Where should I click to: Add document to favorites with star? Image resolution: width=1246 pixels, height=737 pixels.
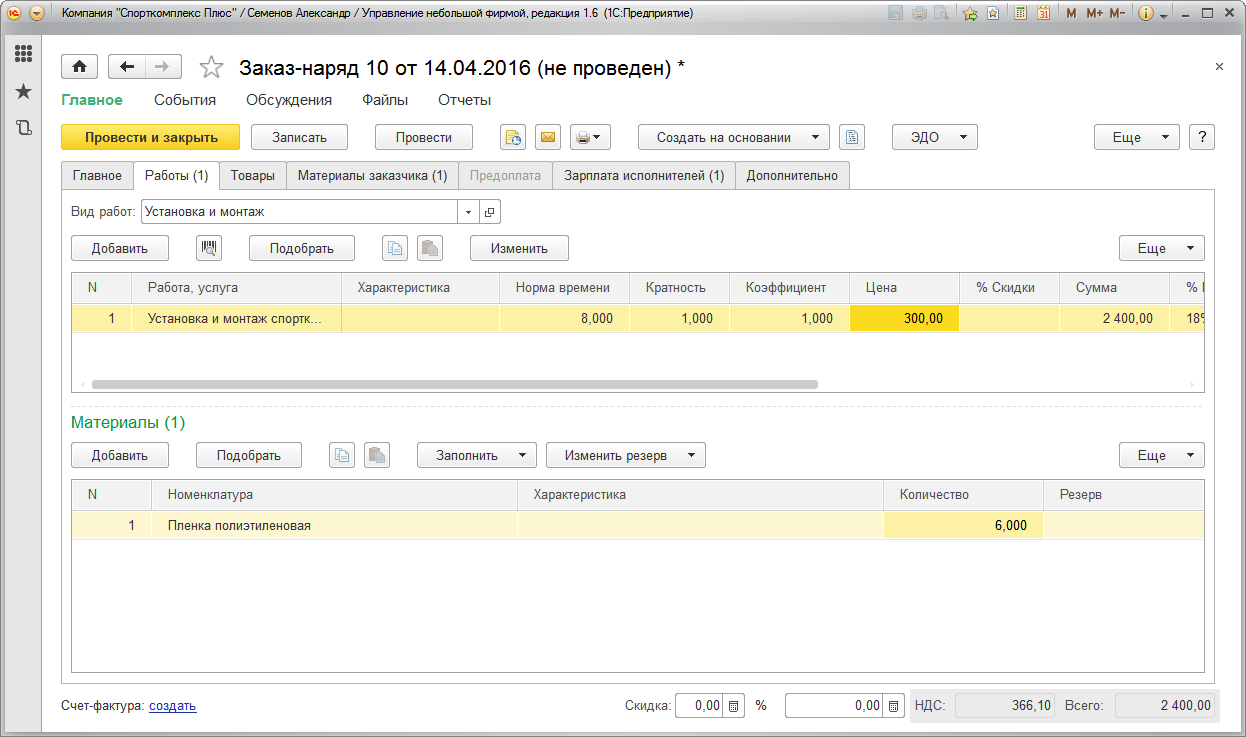(x=211, y=68)
